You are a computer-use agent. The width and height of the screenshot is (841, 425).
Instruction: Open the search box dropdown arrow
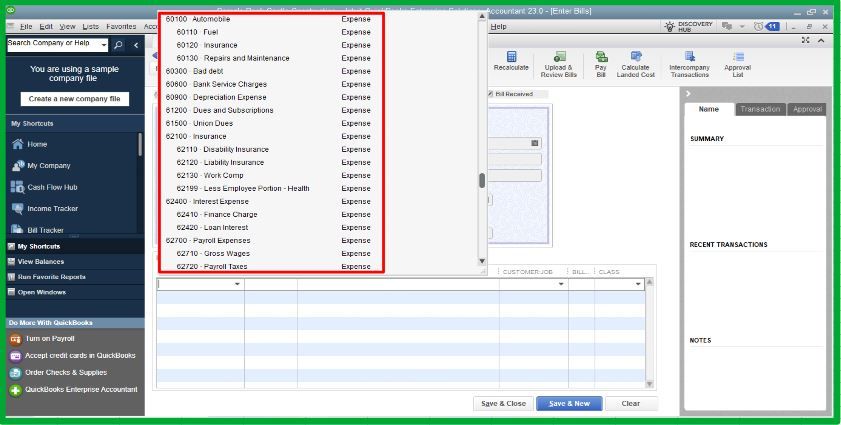coord(104,46)
